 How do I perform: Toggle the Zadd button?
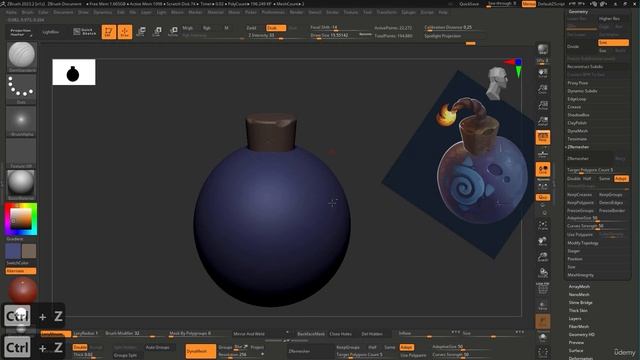[x=251, y=28]
